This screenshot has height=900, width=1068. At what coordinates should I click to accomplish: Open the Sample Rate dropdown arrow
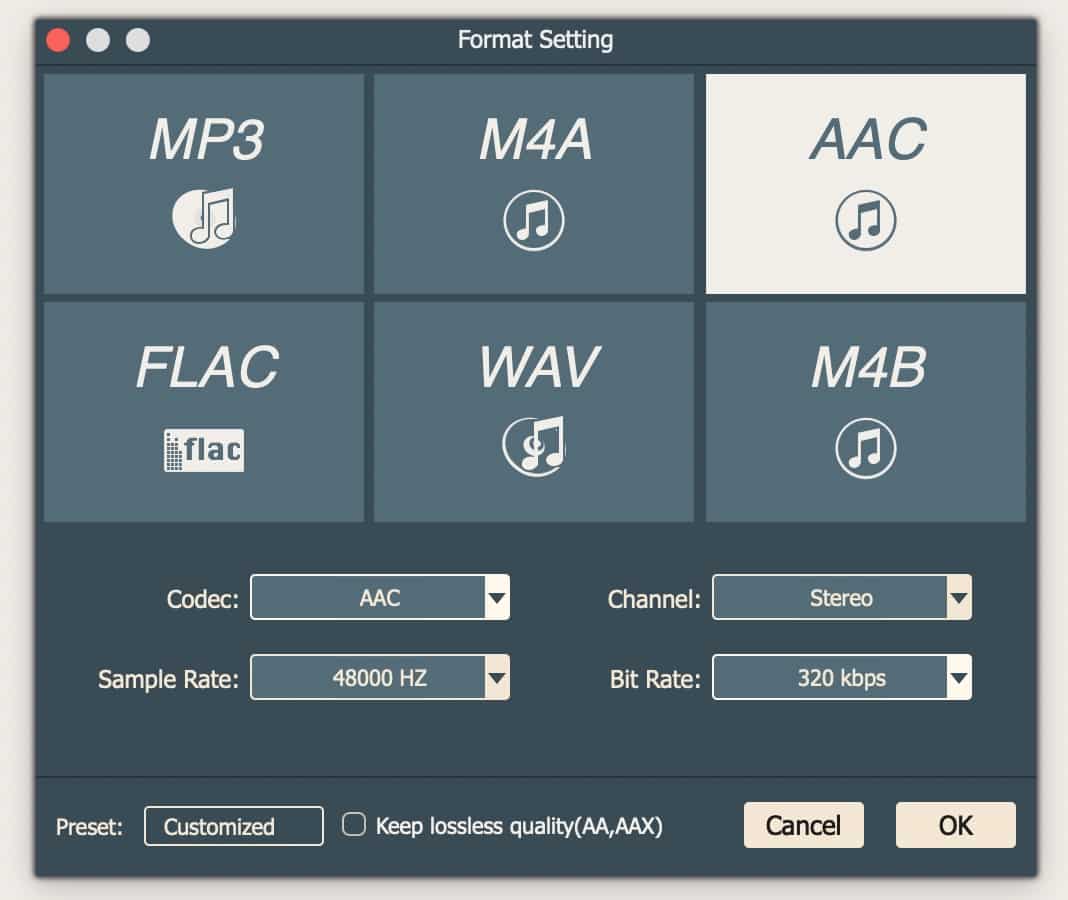click(x=497, y=678)
